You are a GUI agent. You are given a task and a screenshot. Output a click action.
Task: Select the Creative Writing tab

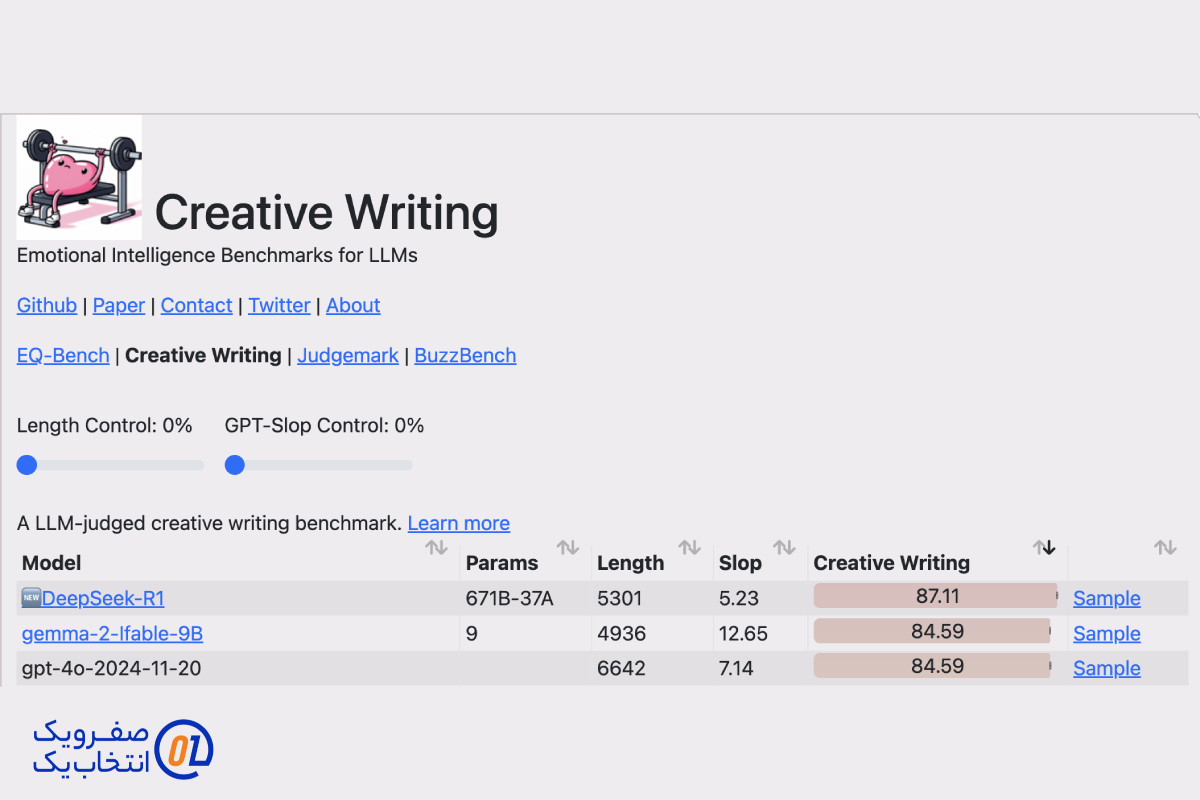[203, 355]
